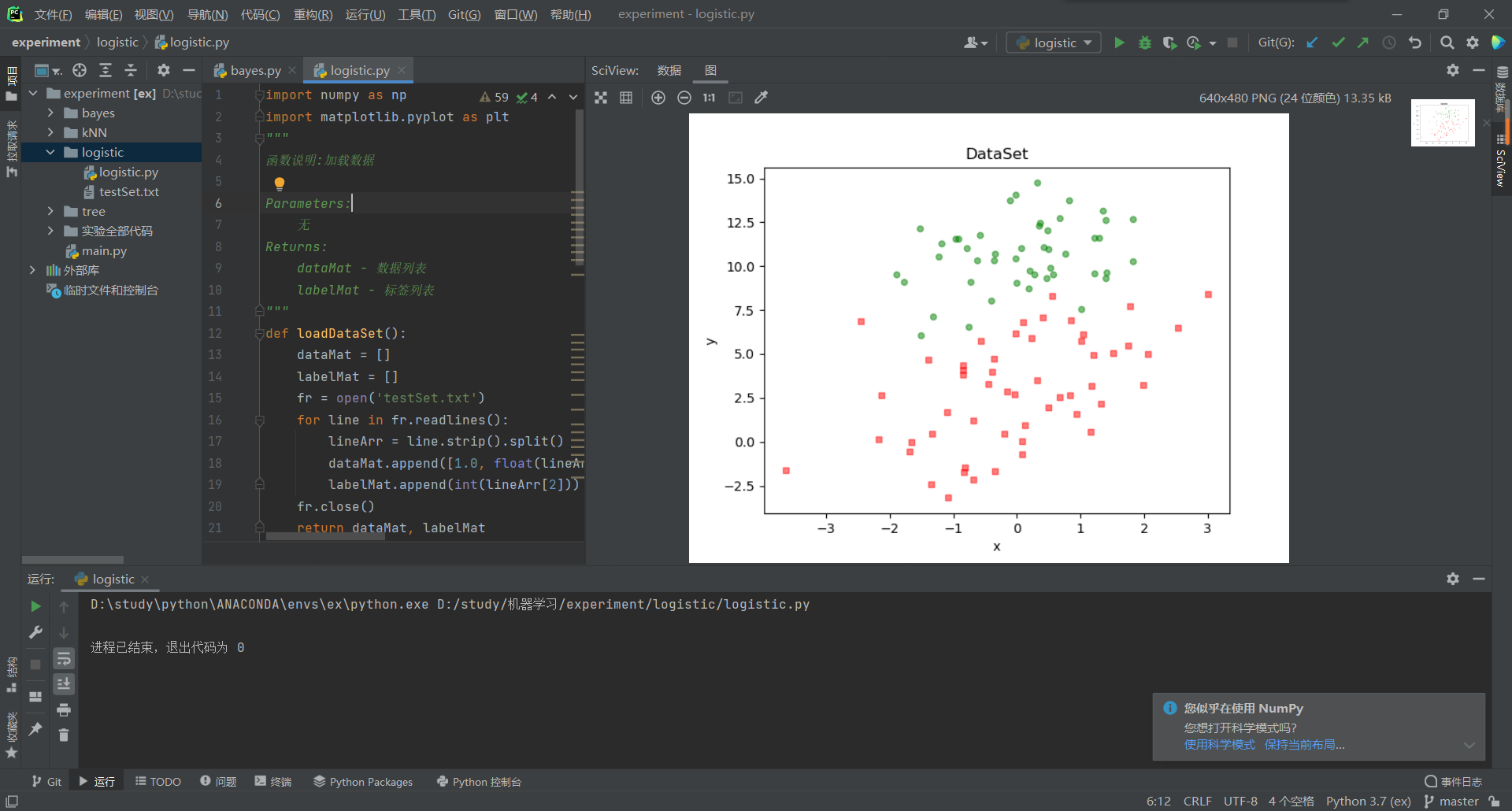Select testSet.txt in project tree
This screenshot has height=811, width=1512.
120,192
